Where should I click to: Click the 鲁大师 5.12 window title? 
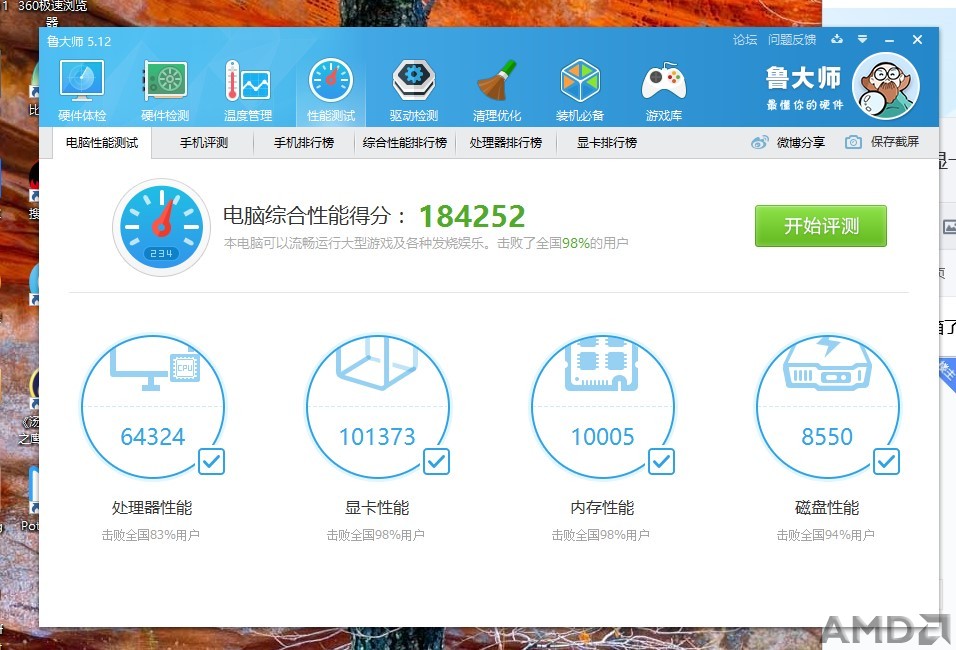pyautogui.click(x=79, y=41)
